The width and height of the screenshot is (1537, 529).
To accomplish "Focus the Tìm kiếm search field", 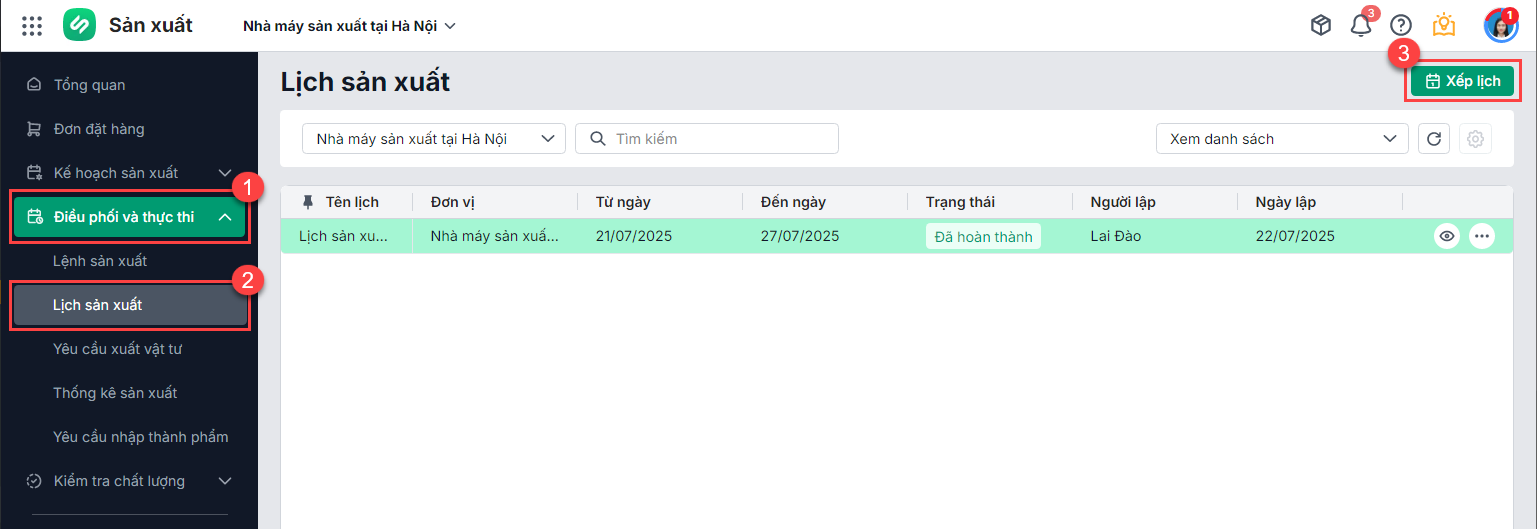I will (707, 139).
